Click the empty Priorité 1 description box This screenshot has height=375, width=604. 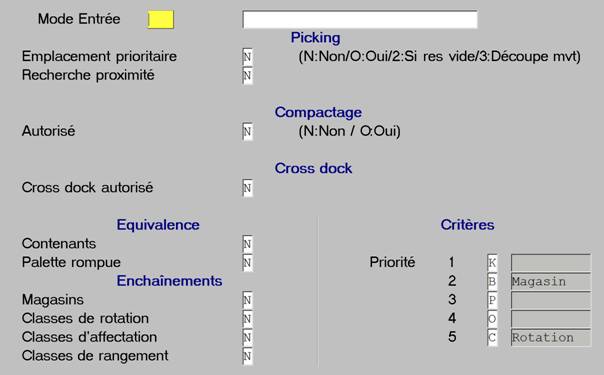pyautogui.click(x=551, y=263)
